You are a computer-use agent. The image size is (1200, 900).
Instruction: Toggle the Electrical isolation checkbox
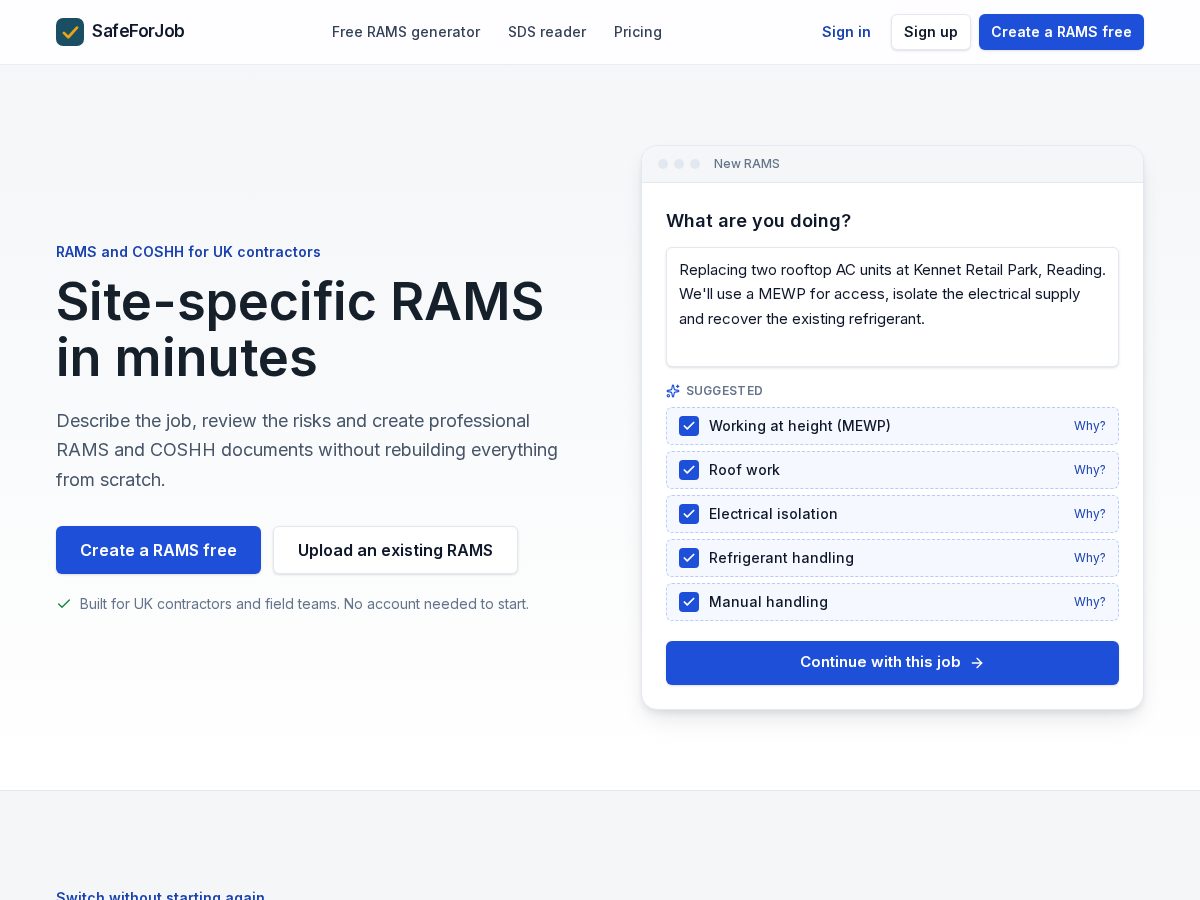(x=689, y=514)
